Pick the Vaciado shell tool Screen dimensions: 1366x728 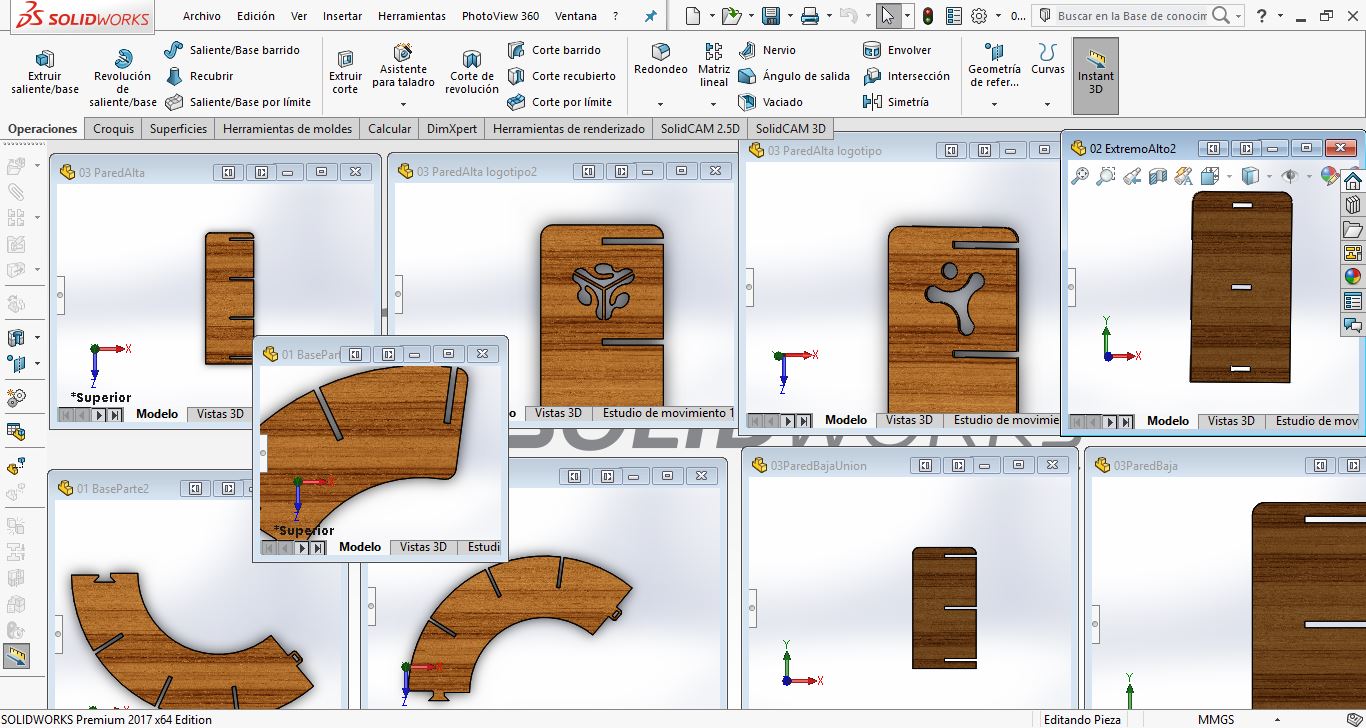(770, 102)
